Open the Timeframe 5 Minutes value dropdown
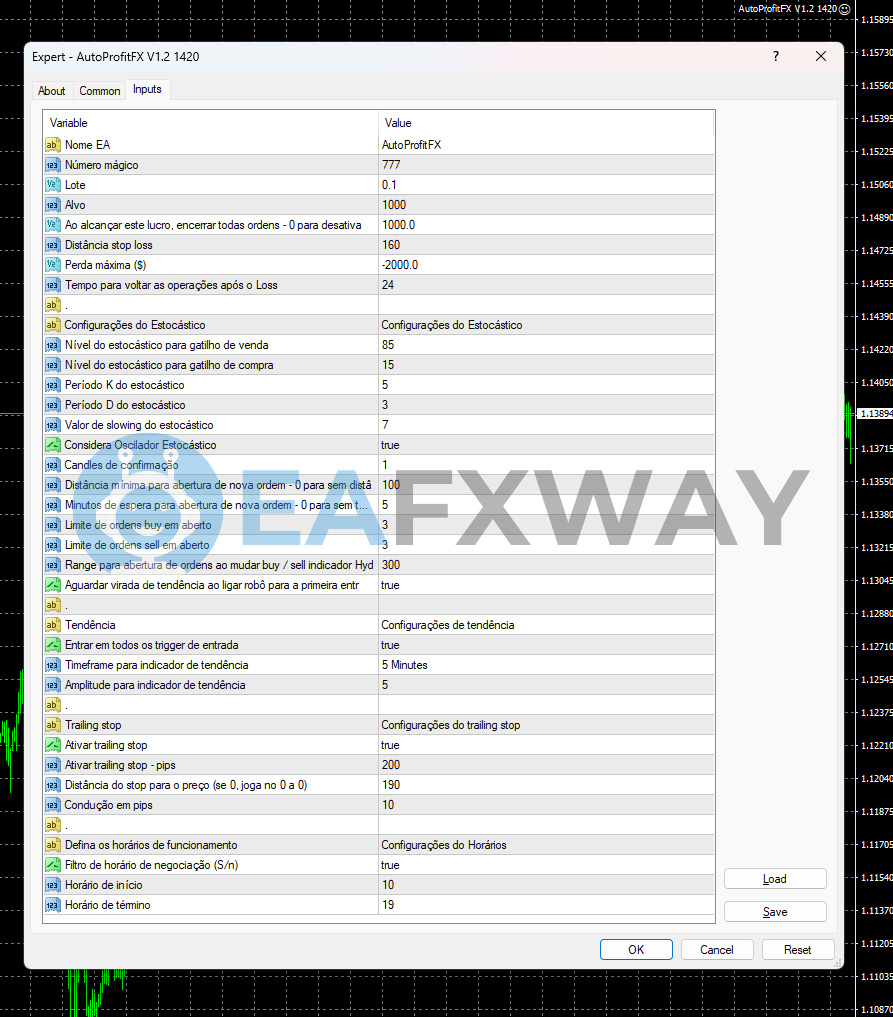Screen dimensions: 893x1017 coord(545,665)
